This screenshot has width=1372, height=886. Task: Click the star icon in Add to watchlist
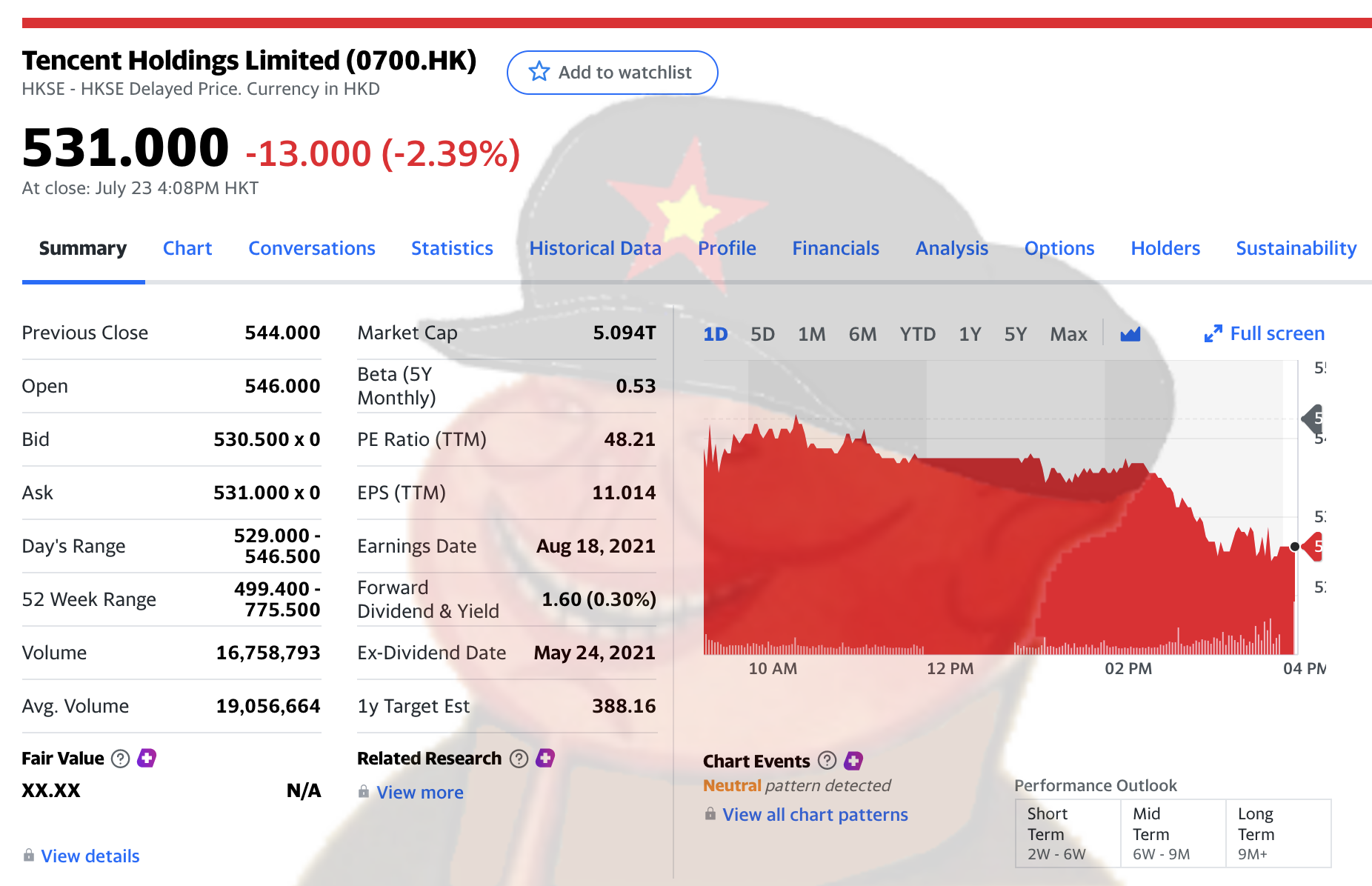(539, 72)
